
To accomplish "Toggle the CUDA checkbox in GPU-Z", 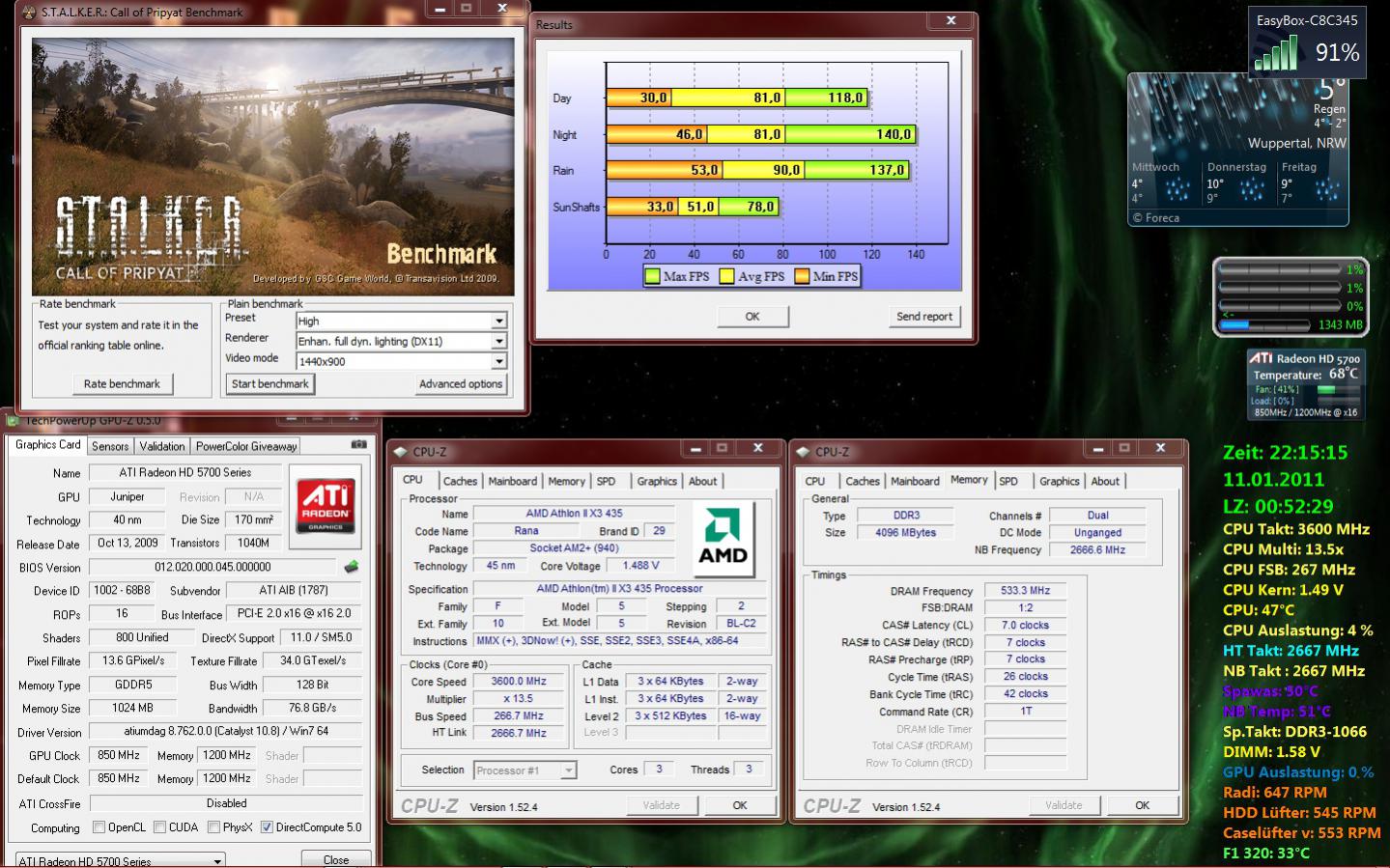I will 159,827.
